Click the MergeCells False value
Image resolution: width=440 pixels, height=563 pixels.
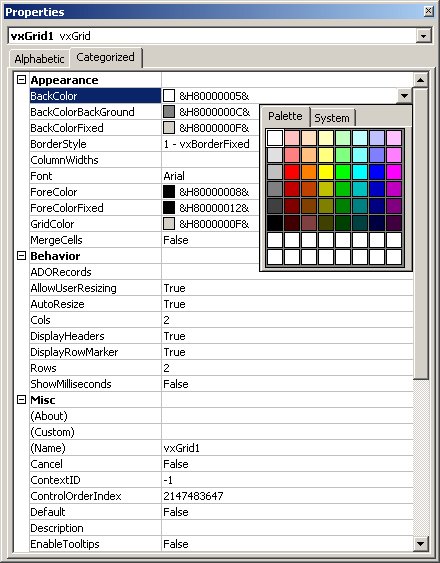click(176, 240)
